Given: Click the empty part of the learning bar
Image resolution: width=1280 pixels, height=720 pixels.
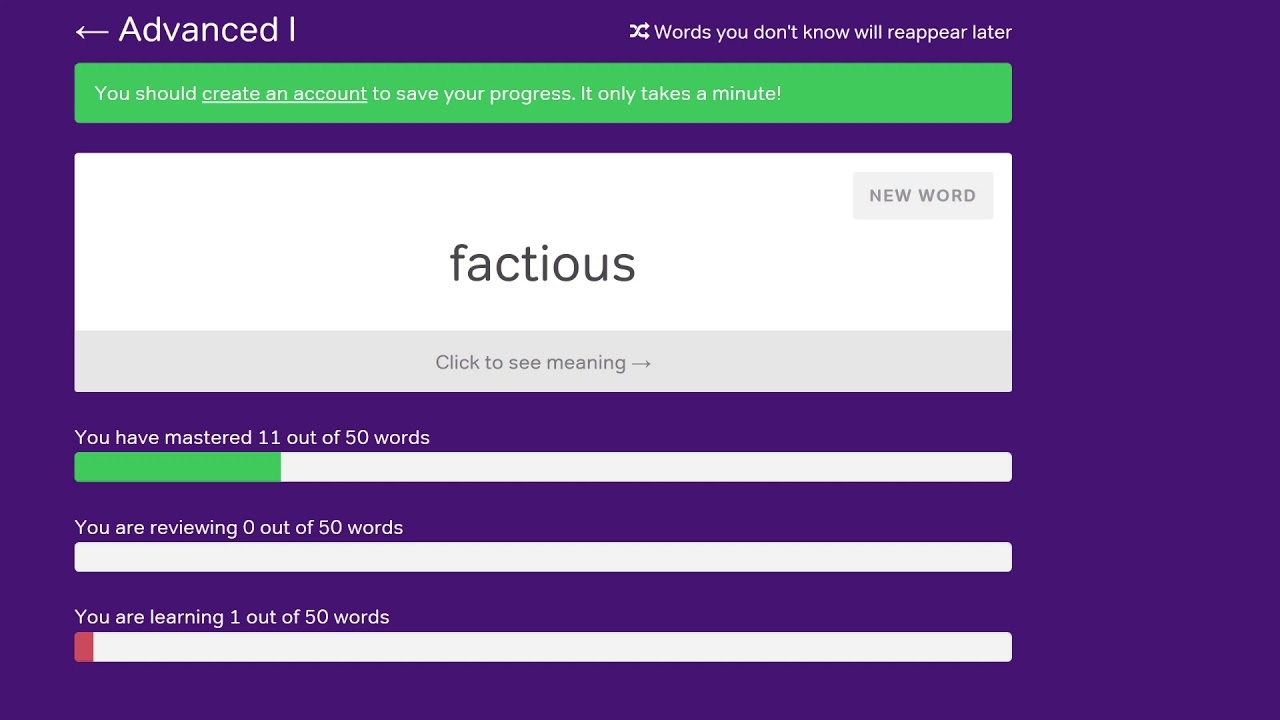Looking at the screenshot, I should (x=552, y=647).
